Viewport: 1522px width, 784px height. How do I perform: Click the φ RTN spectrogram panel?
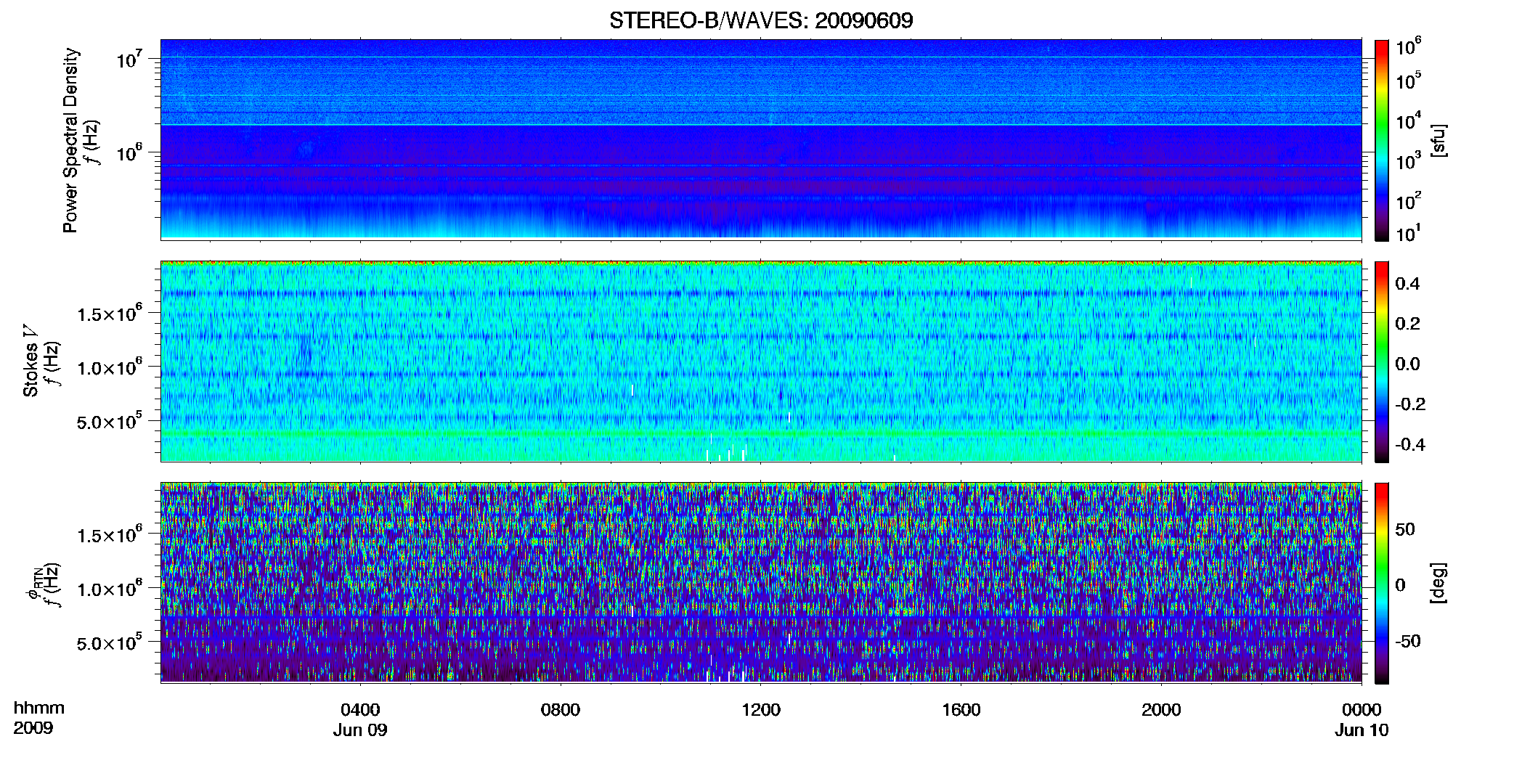[761, 583]
